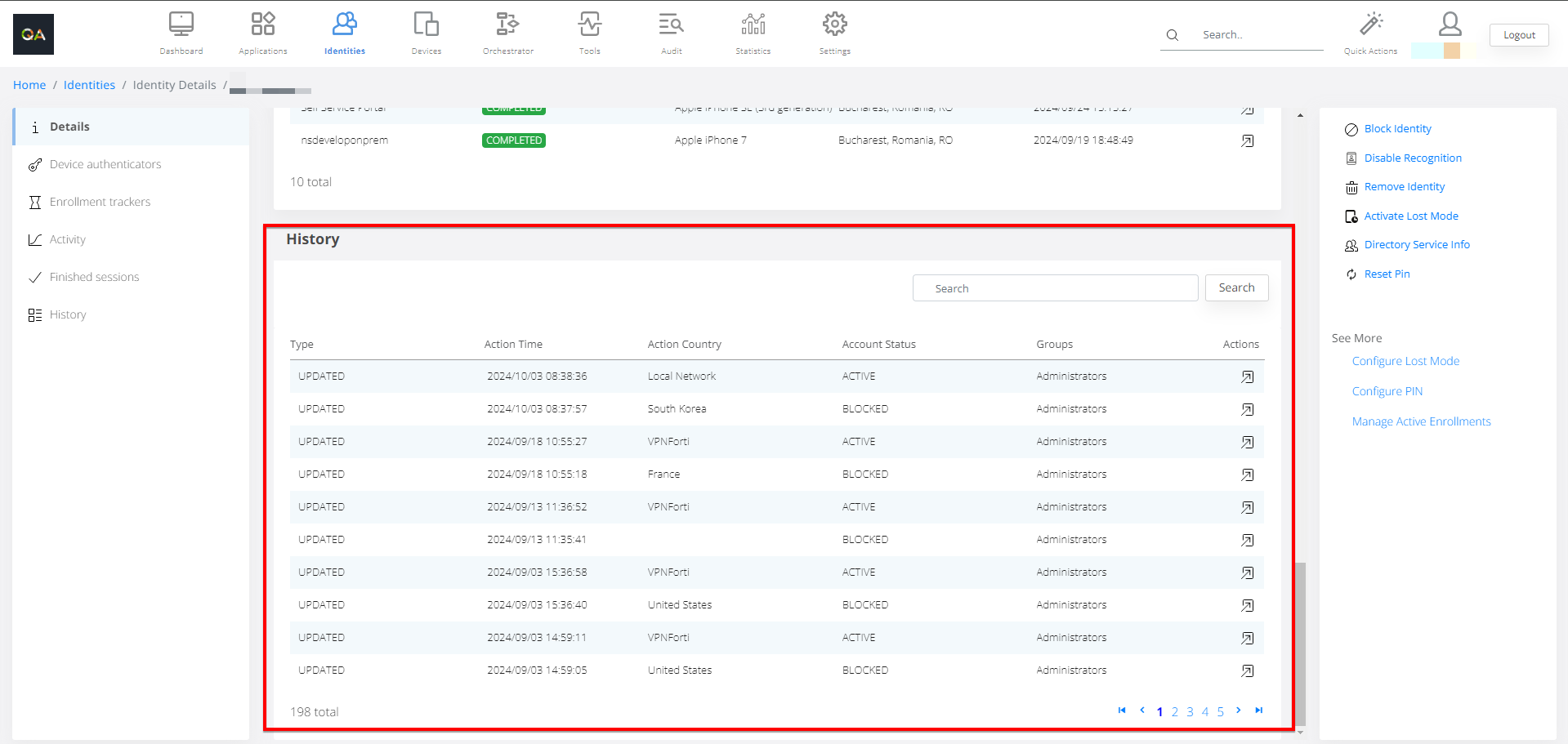Click the Logout button
This screenshot has width=1568, height=744.
coord(1518,35)
